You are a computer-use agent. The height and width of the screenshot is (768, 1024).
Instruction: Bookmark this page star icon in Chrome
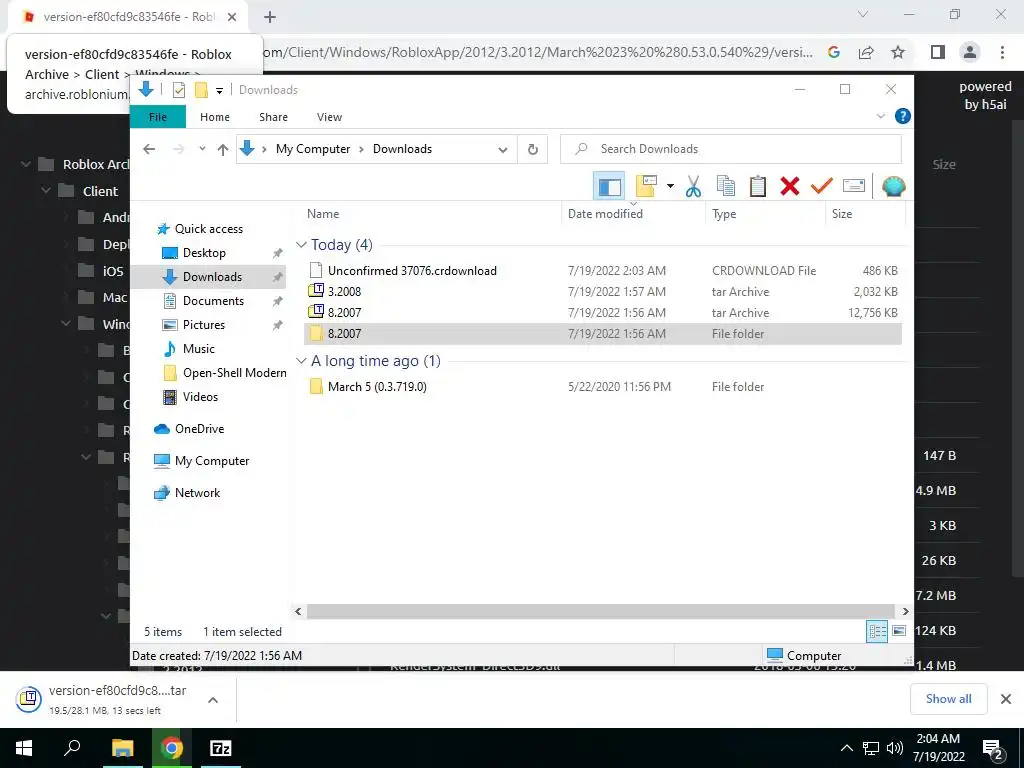pyautogui.click(x=898, y=52)
